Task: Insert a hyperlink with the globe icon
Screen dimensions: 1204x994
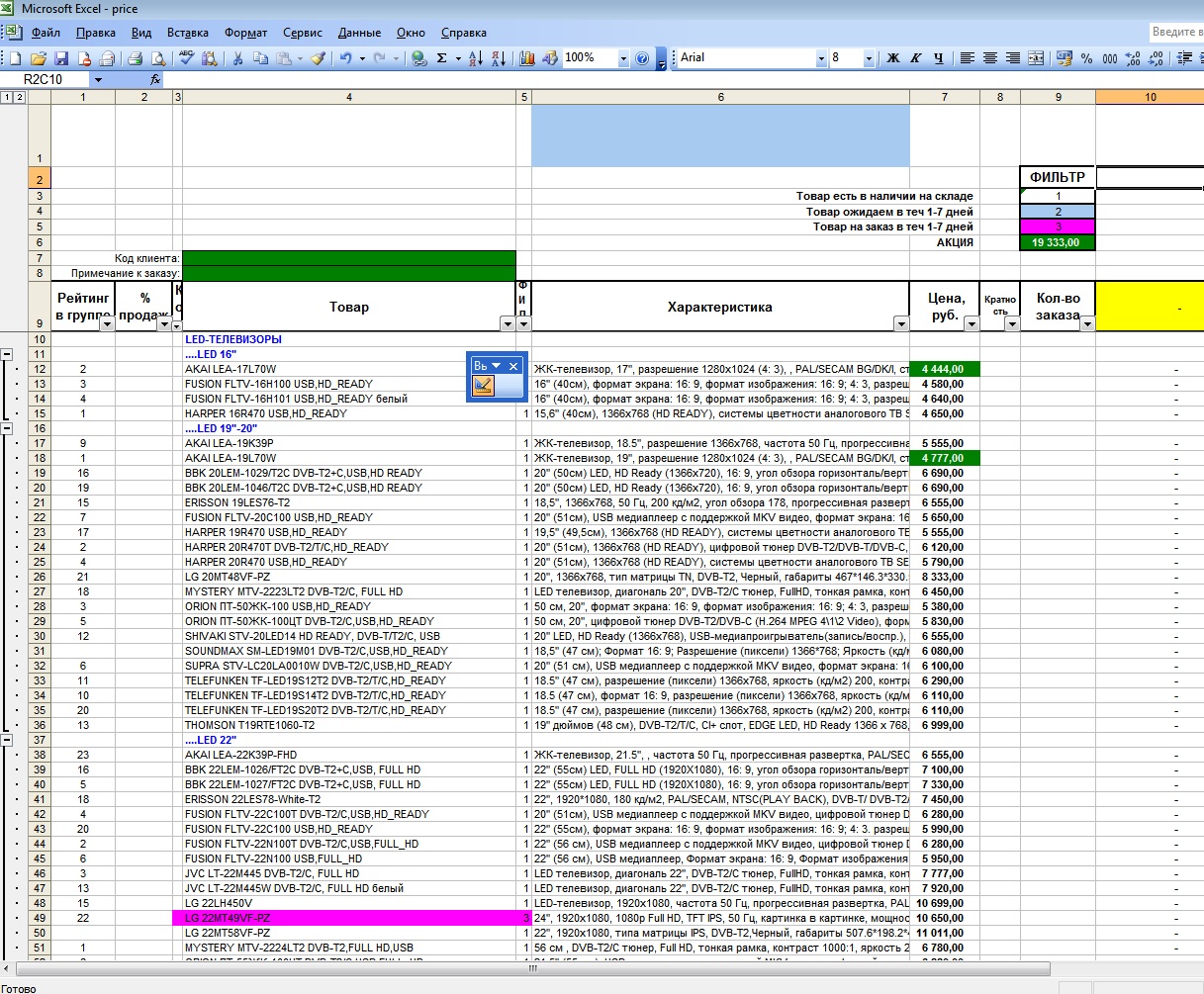Action: (418, 58)
